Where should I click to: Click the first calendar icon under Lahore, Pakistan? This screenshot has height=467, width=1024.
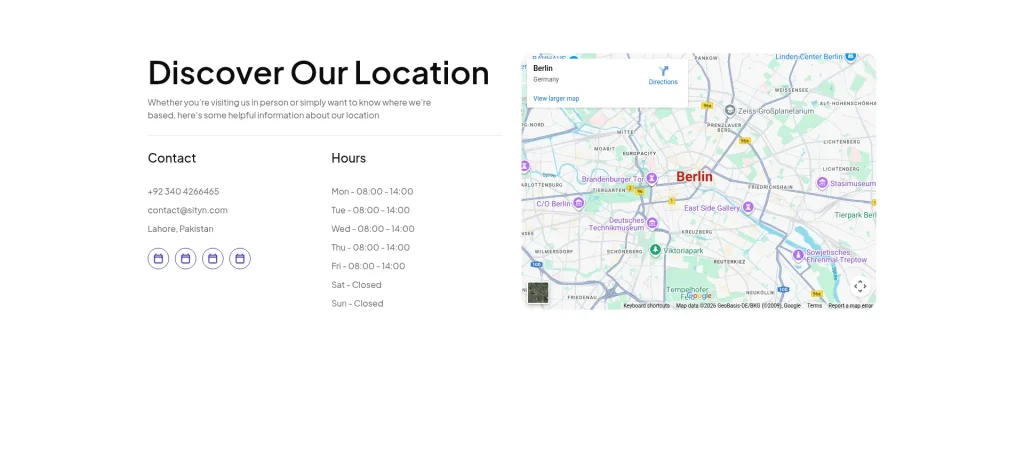point(158,259)
